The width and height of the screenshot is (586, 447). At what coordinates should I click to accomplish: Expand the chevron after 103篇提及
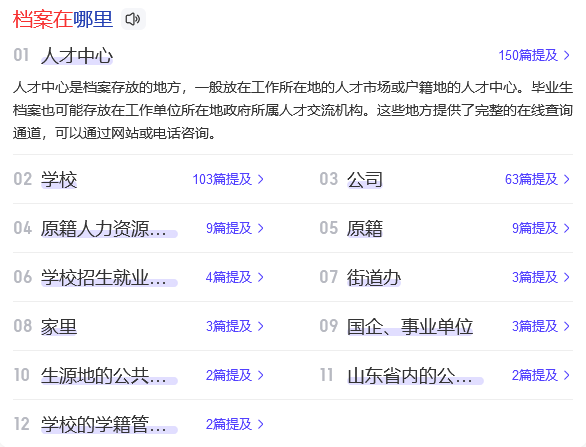[261, 179]
